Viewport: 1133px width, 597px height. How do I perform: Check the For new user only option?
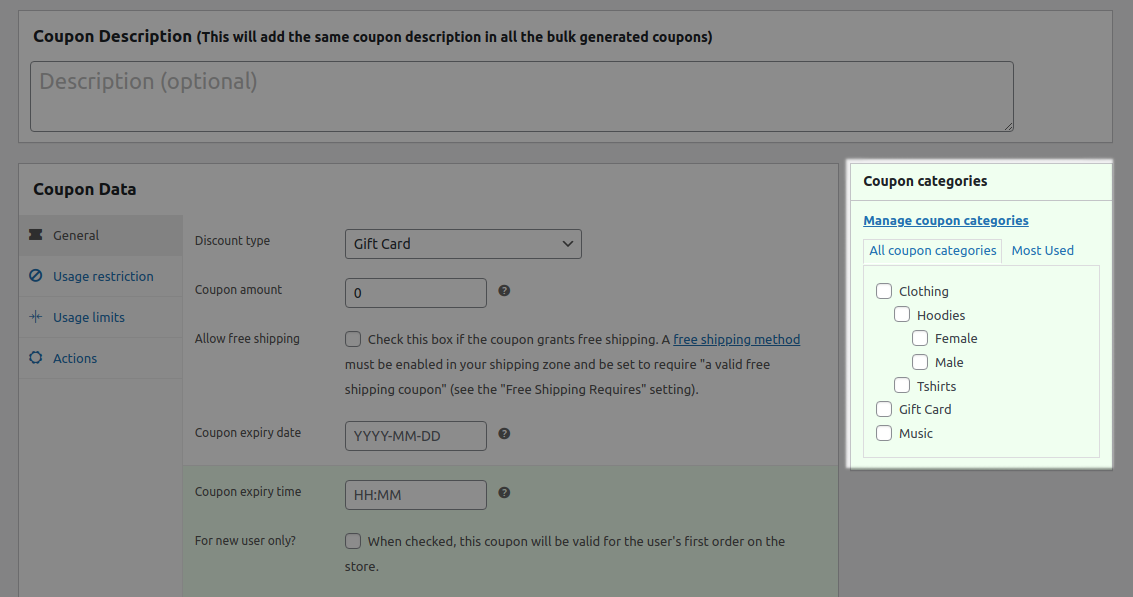[x=353, y=541]
